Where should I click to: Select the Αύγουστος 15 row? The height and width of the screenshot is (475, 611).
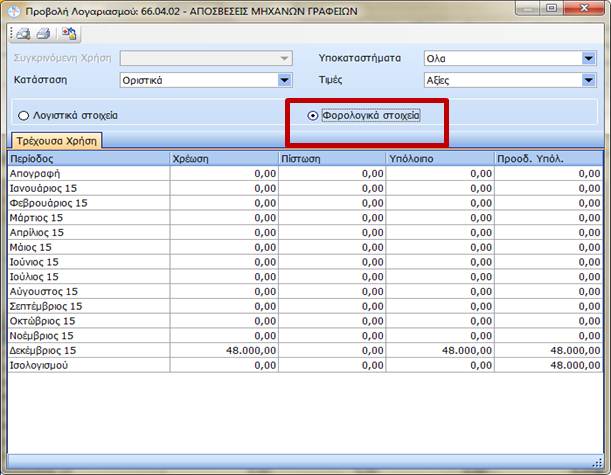click(x=305, y=291)
